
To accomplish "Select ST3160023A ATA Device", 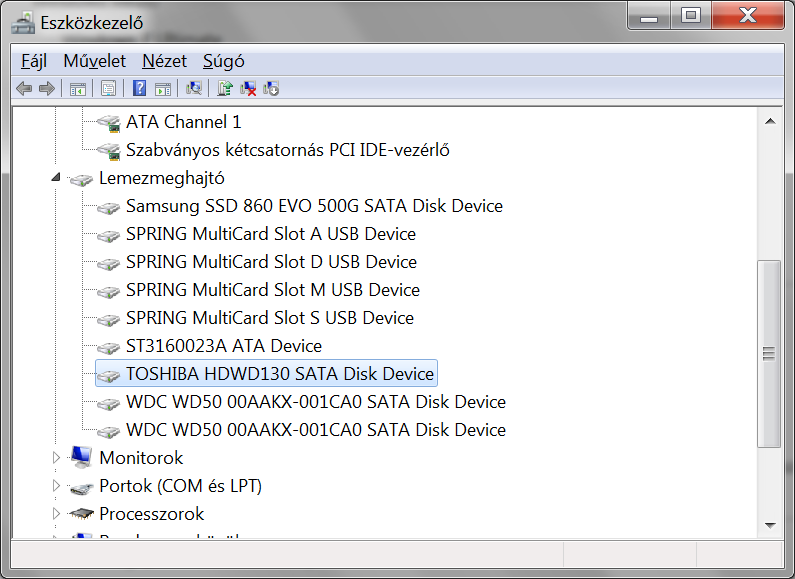I will click(x=224, y=346).
